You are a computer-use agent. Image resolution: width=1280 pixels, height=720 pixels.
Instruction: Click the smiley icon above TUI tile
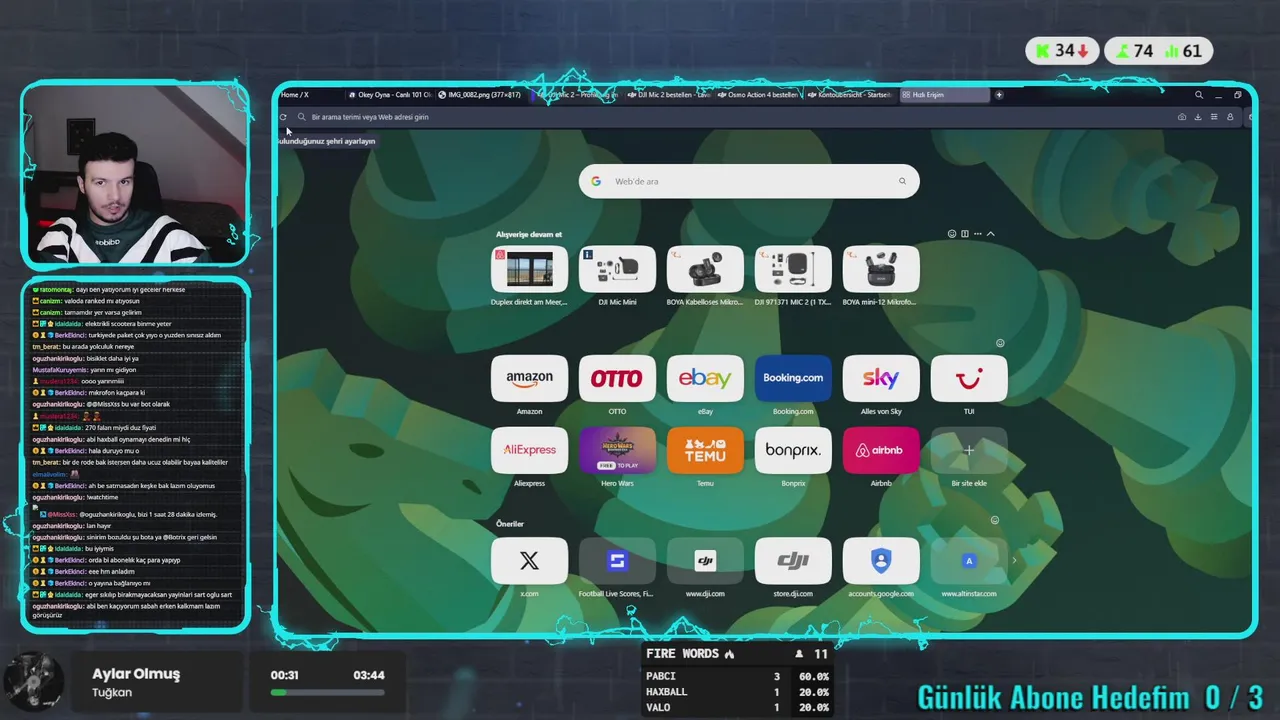[1000, 343]
